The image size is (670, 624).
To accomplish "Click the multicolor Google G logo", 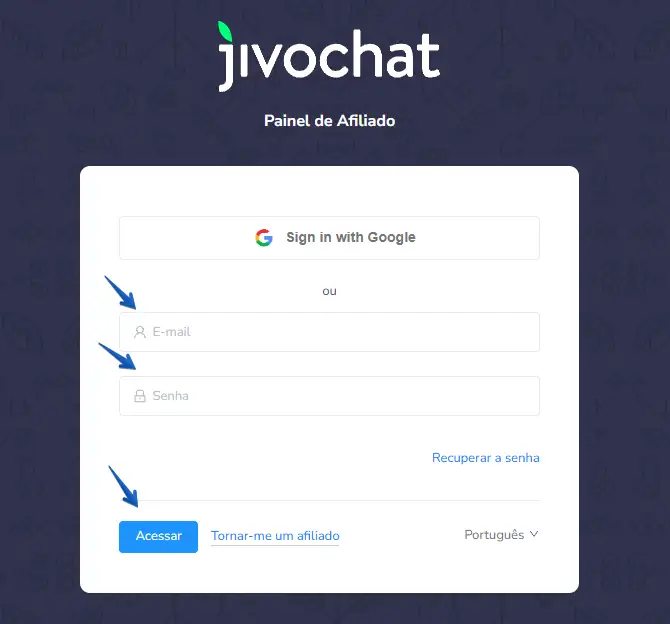I will 264,238.
